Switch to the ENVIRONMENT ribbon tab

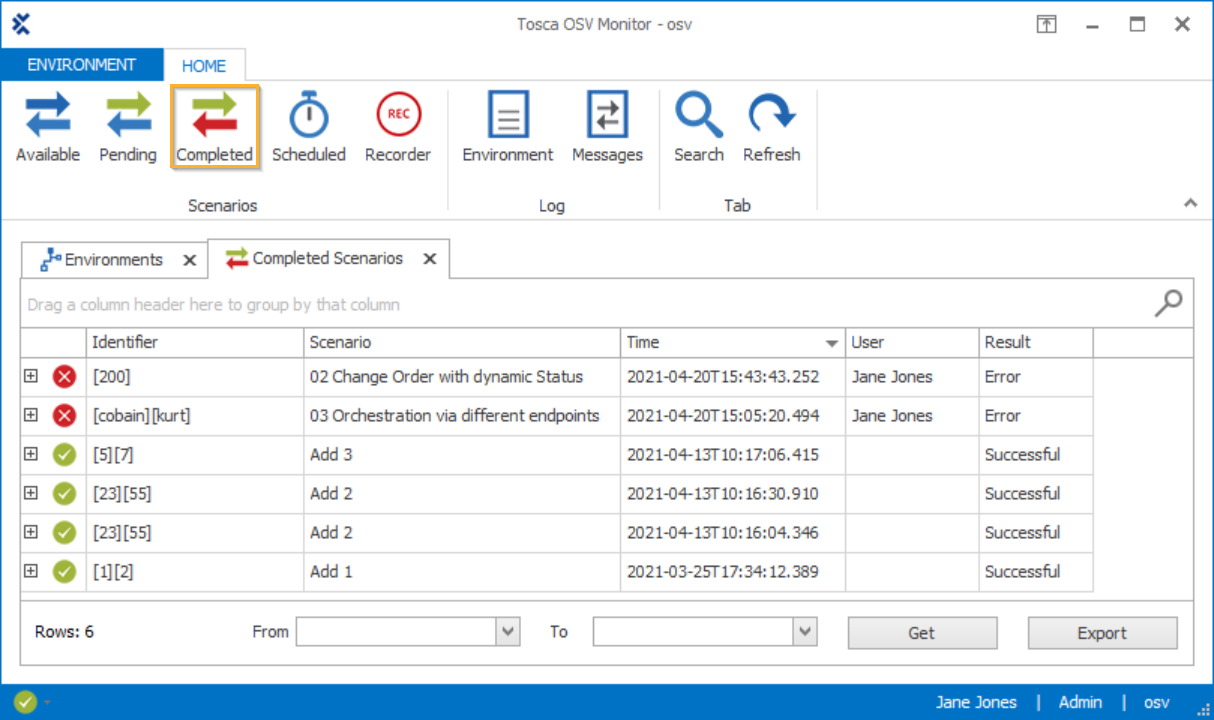point(82,65)
